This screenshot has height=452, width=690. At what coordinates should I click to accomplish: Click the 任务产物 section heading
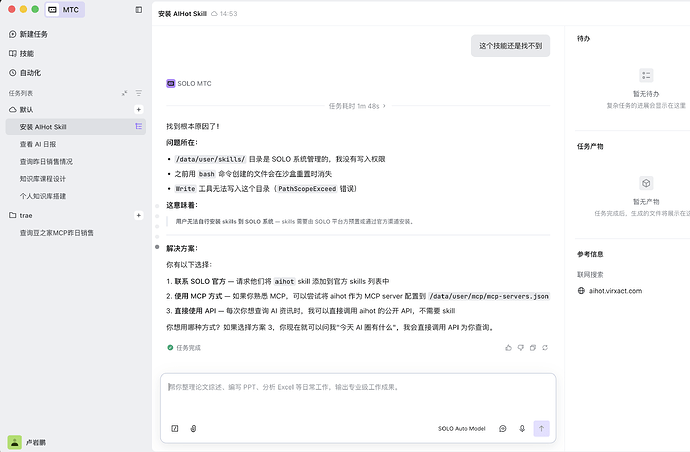590,147
